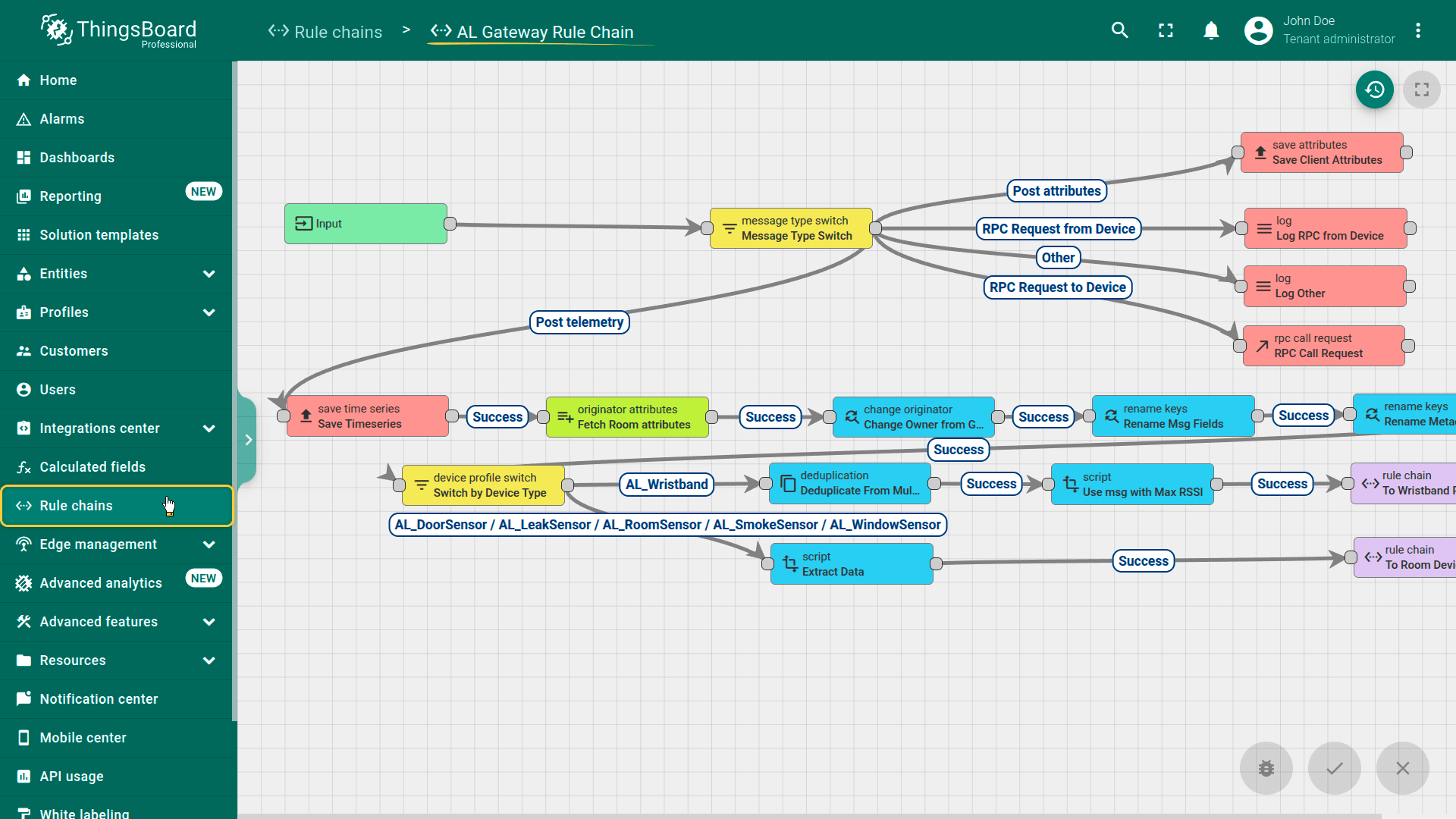
Task: Open notifications bell
Action: 1211,30
